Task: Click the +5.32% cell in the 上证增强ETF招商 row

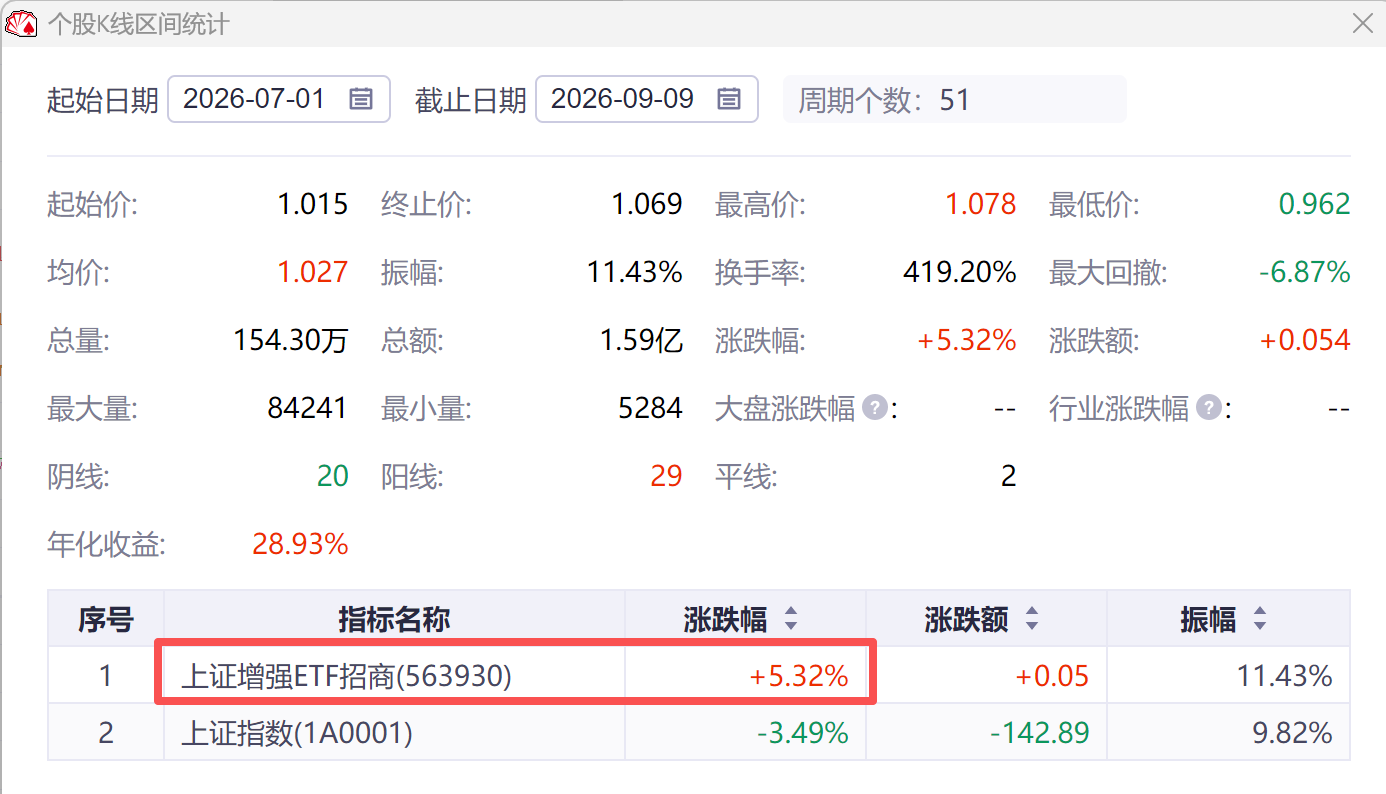Action: coord(799,677)
